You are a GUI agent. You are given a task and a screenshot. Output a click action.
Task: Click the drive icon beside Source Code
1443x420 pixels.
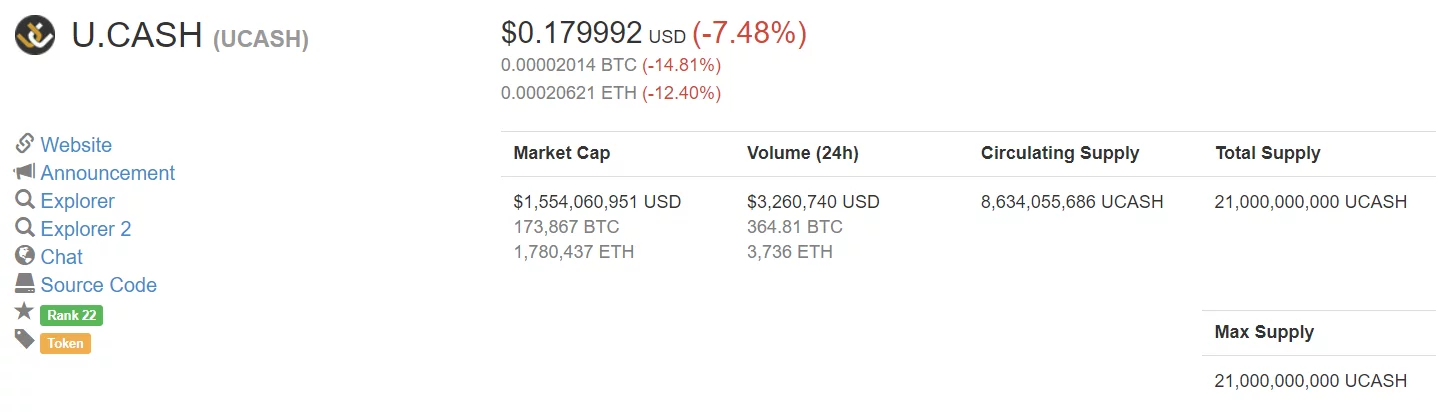(25, 284)
